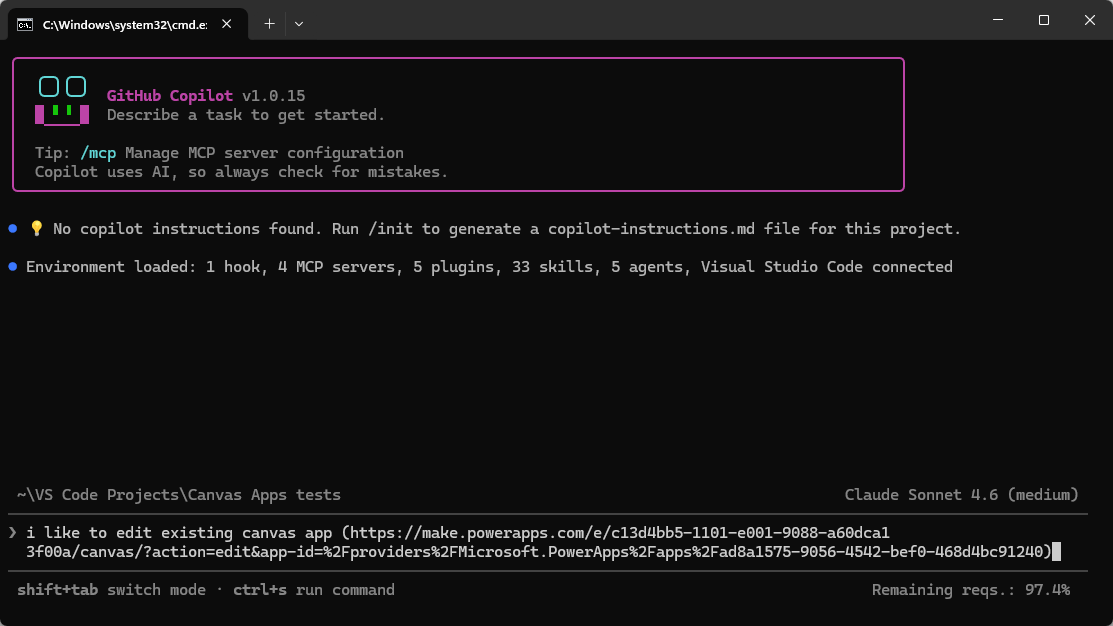Click the prompt chevron at input line
1113x626 pixels.
[13, 532]
